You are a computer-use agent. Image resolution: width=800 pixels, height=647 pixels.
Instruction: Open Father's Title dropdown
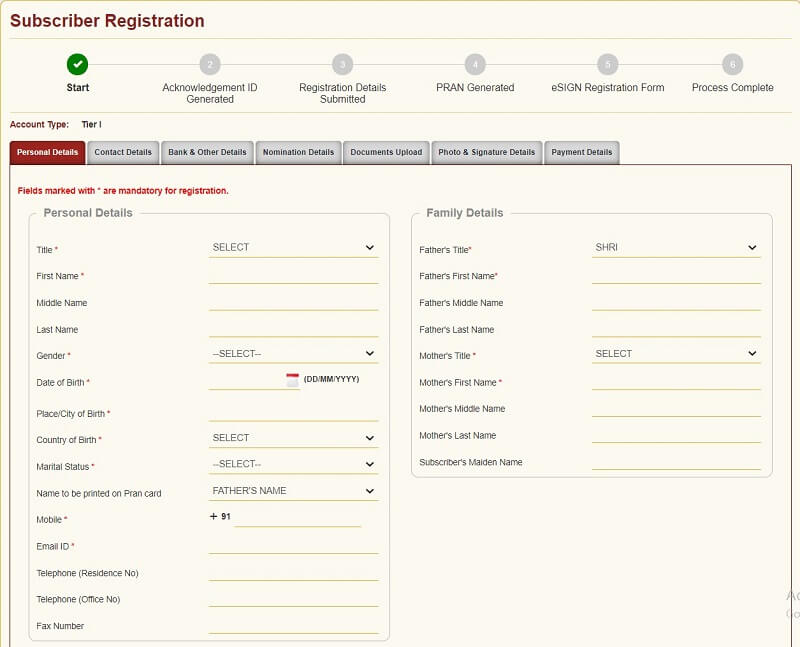pyautogui.click(x=676, y=247)
